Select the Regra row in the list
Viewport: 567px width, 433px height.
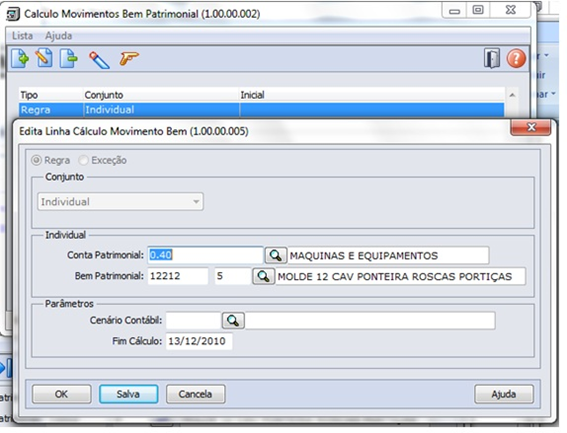pyautogui.click(x=261, y=110)
